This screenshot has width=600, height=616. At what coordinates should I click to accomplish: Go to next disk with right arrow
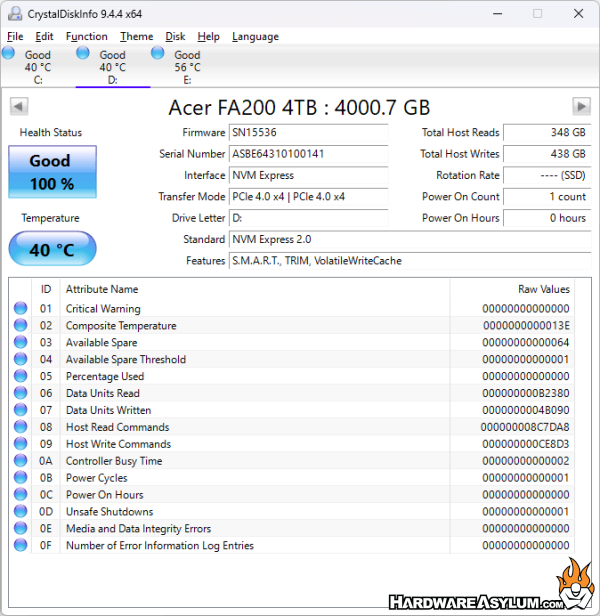pos(581,106)
